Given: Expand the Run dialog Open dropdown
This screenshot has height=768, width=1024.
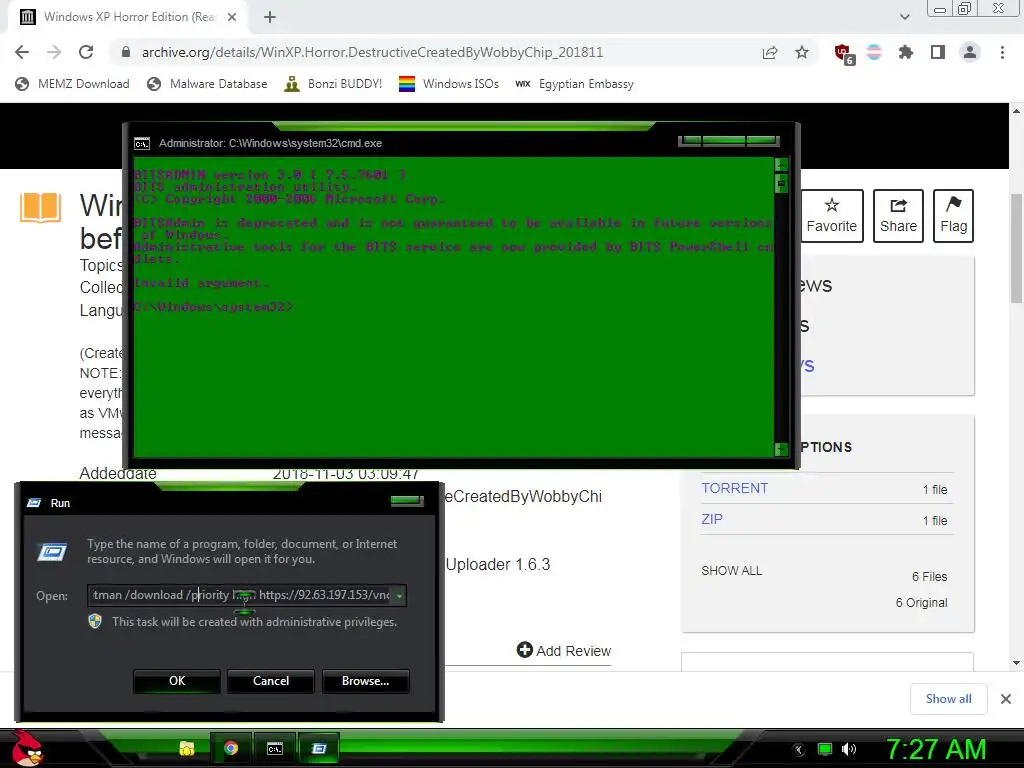Looking at the screenshot, I should [399, 596].
